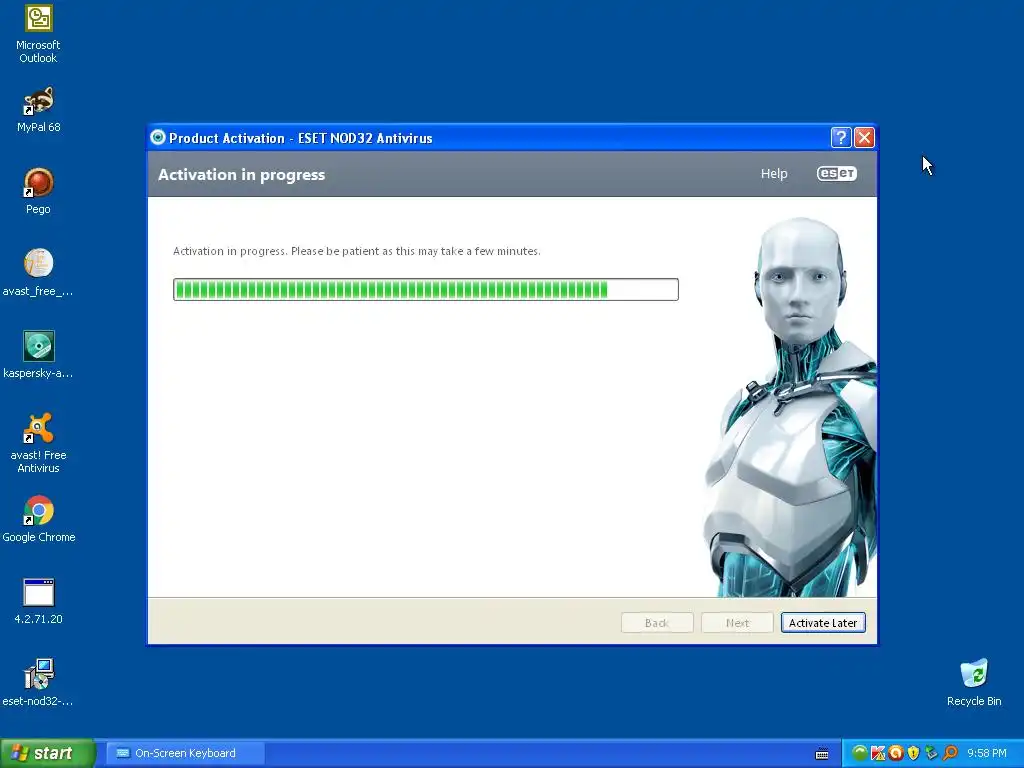Click the orange avast tray icon
1024x768 pixels.
click(x=896, y=753)
